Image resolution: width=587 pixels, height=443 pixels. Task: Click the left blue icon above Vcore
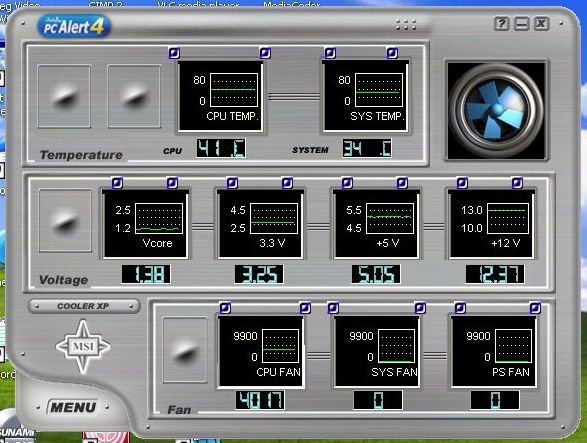[x=117, y=183]
